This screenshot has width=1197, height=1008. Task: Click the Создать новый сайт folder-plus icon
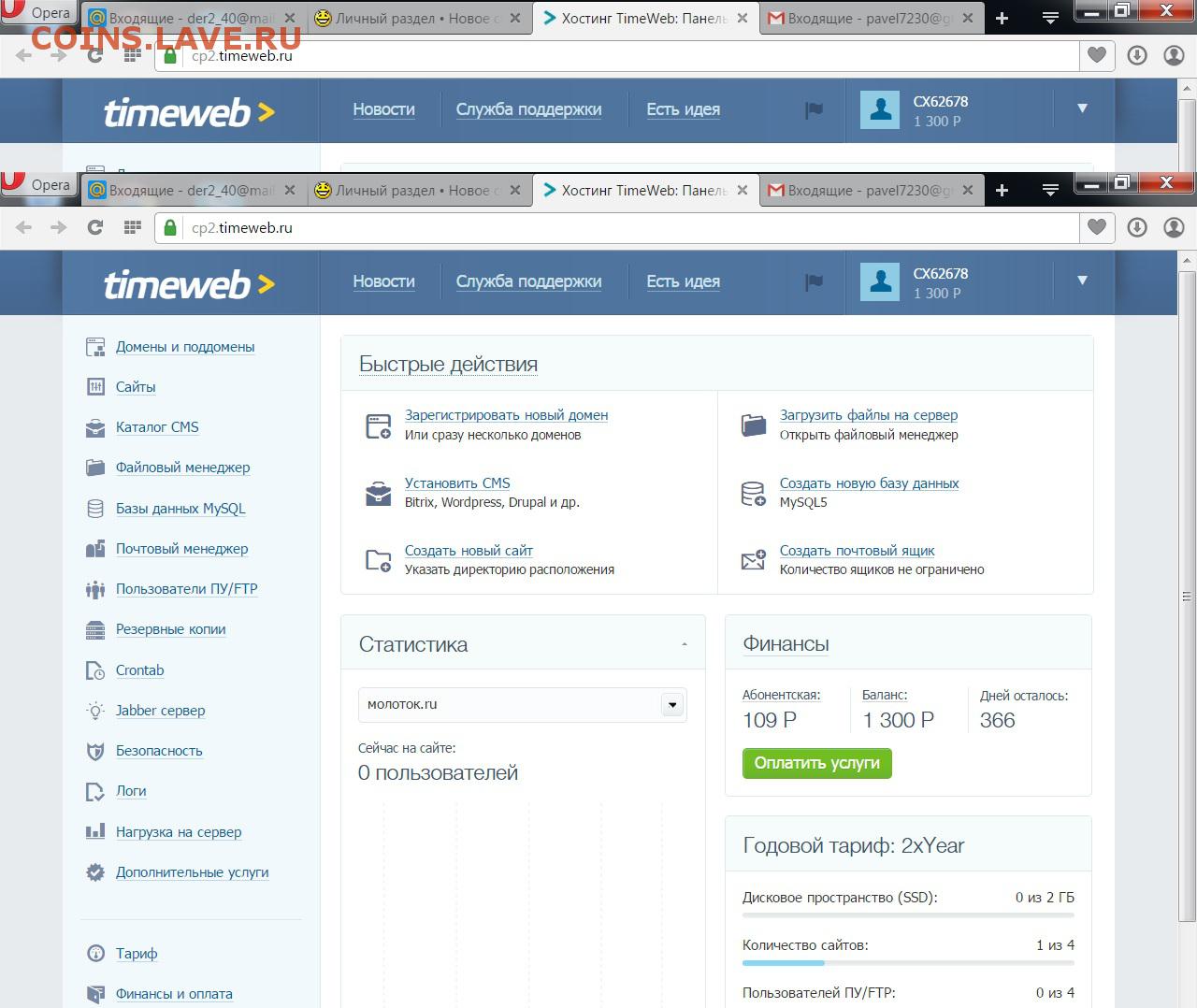378,560
